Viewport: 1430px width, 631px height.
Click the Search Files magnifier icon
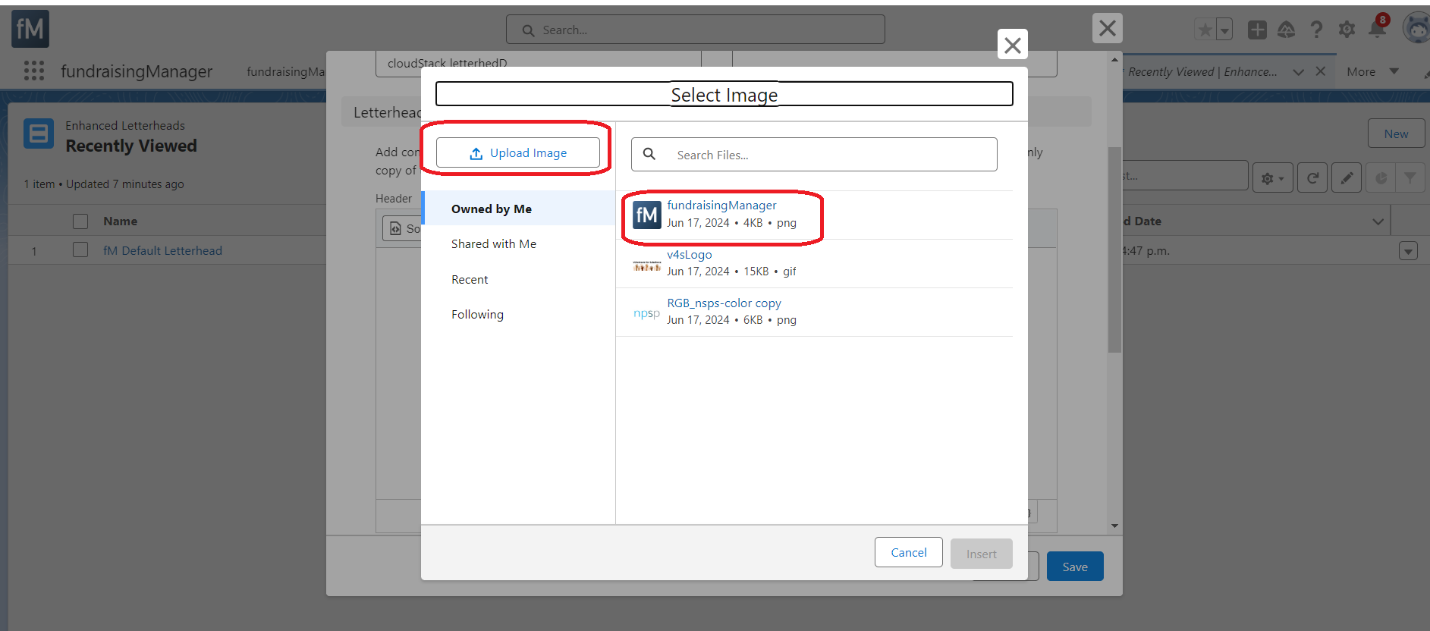(649, 154)
